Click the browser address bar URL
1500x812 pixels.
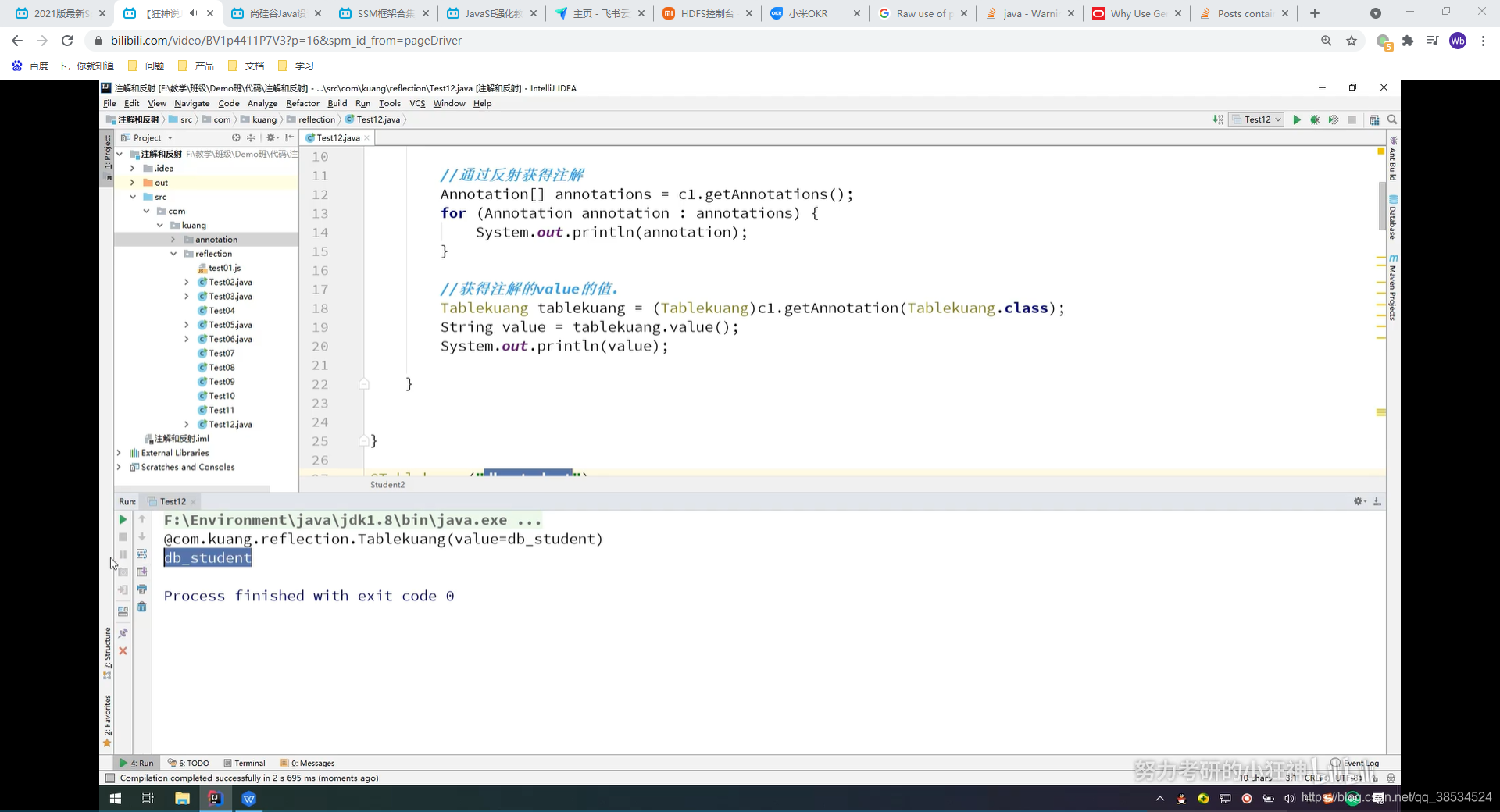pos(286,41)
